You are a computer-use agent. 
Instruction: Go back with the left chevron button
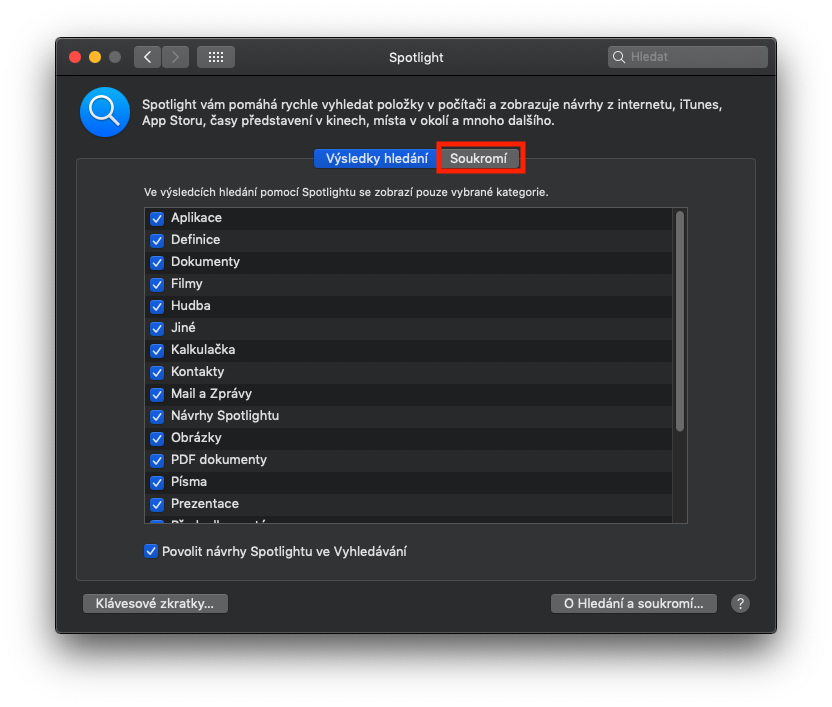click(x=148, y=57)
